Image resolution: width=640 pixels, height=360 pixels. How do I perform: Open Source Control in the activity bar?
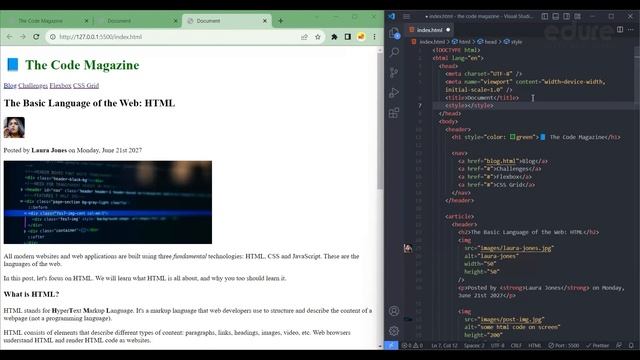pos(394,73)
